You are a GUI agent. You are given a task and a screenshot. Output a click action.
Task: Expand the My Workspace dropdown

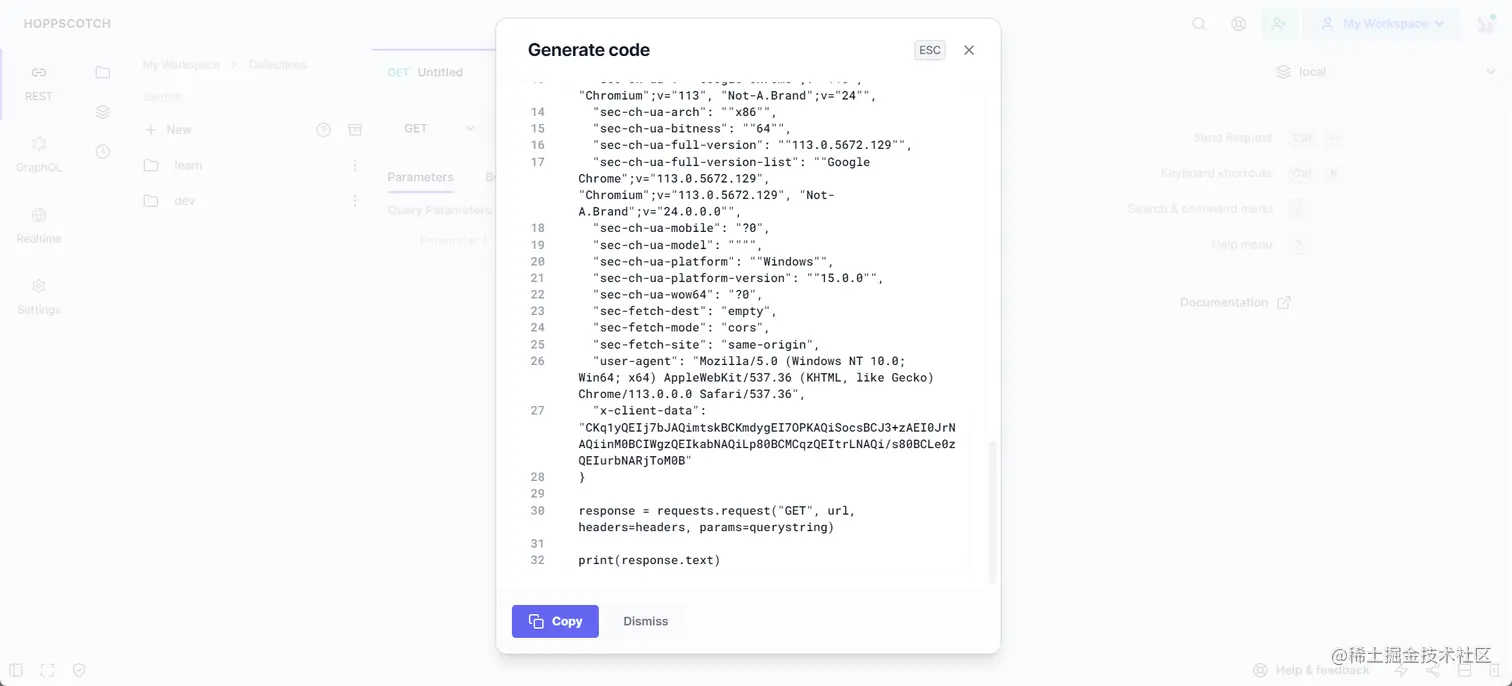coord(1382,24)
